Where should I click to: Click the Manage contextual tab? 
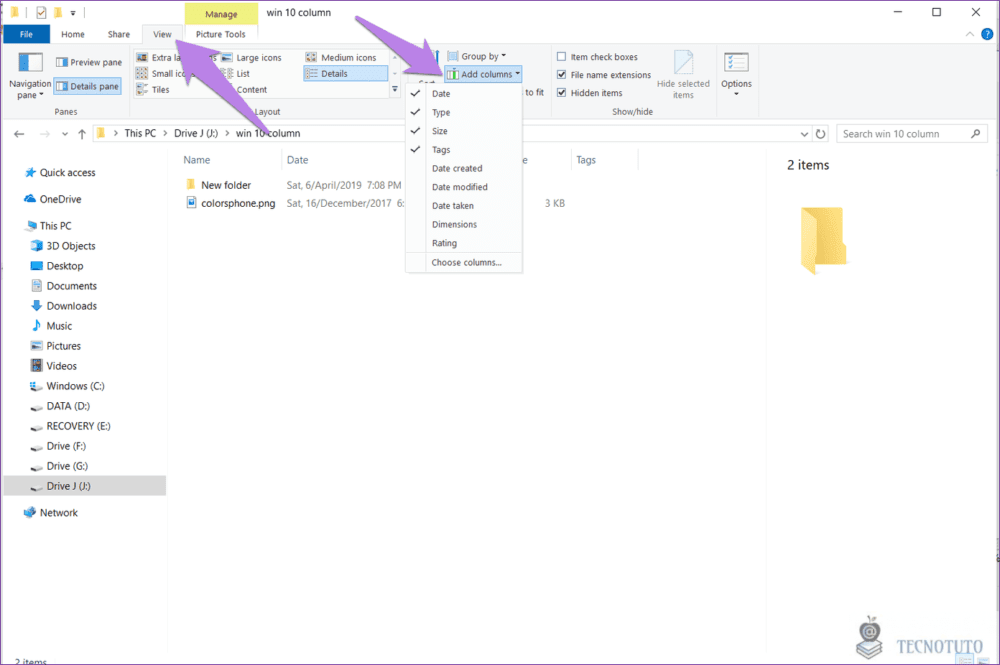pyautogui.click(x=221, y=13)
